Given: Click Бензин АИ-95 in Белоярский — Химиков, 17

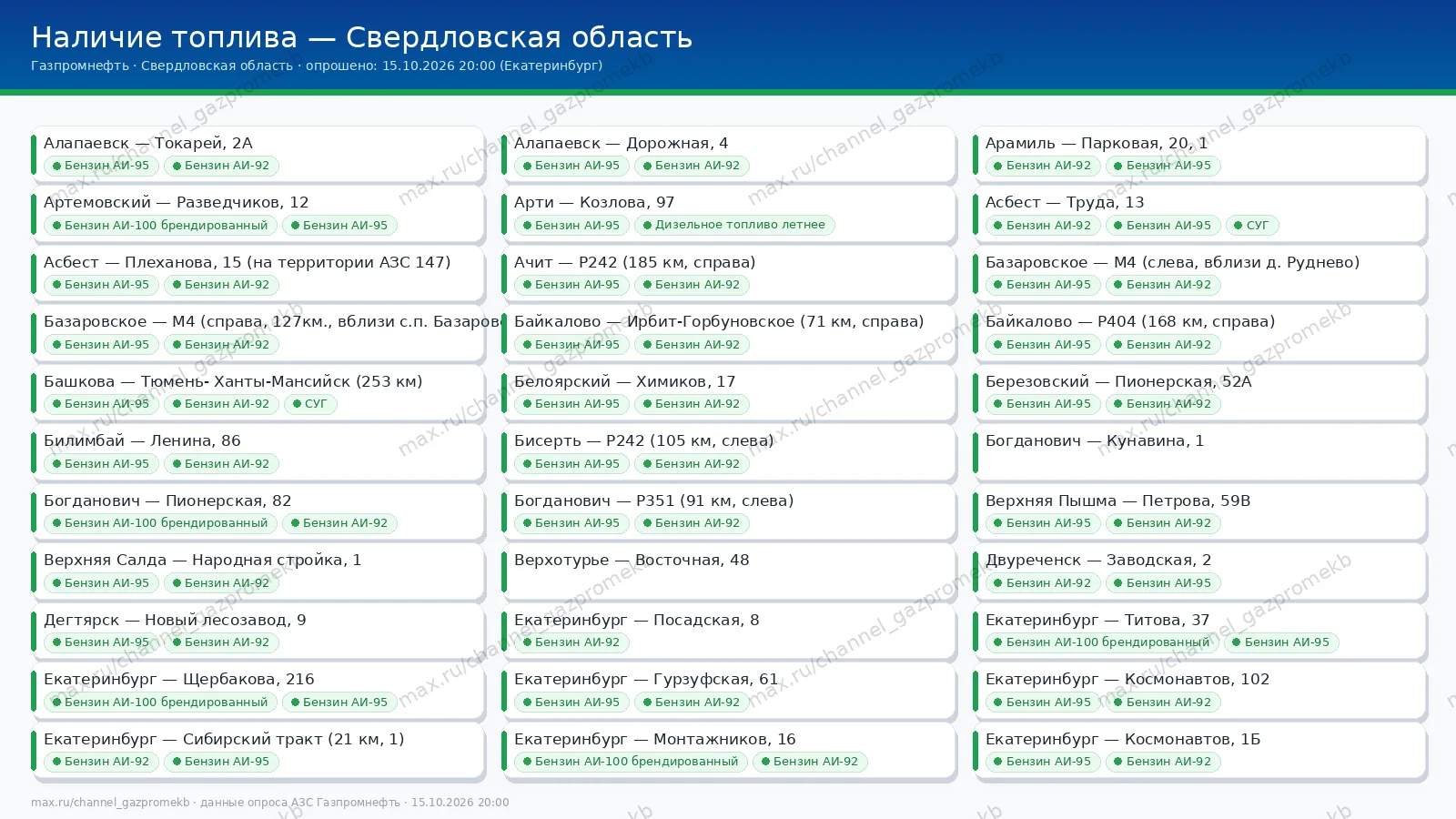Looking at the screenshot, I should 571,404.
